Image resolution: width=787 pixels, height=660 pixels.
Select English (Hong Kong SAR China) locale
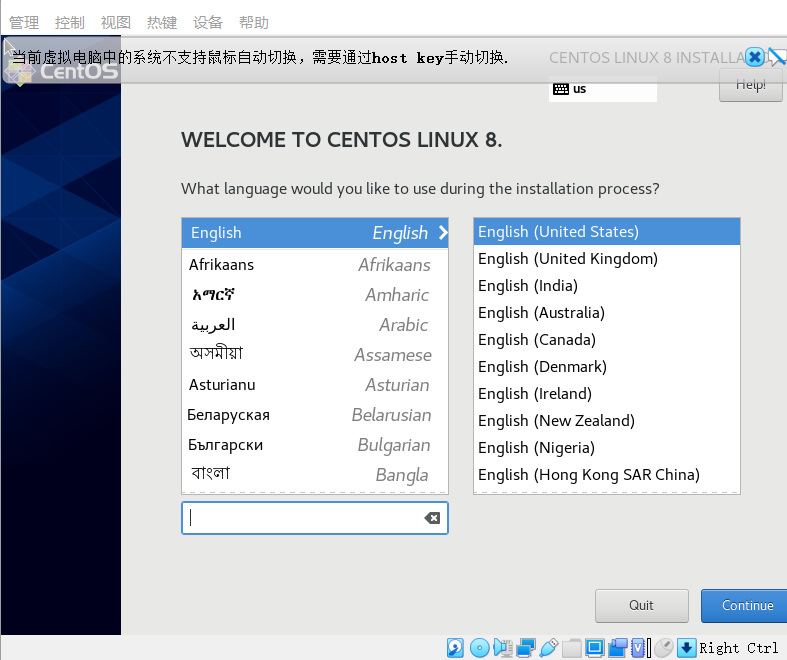[607, 475]
